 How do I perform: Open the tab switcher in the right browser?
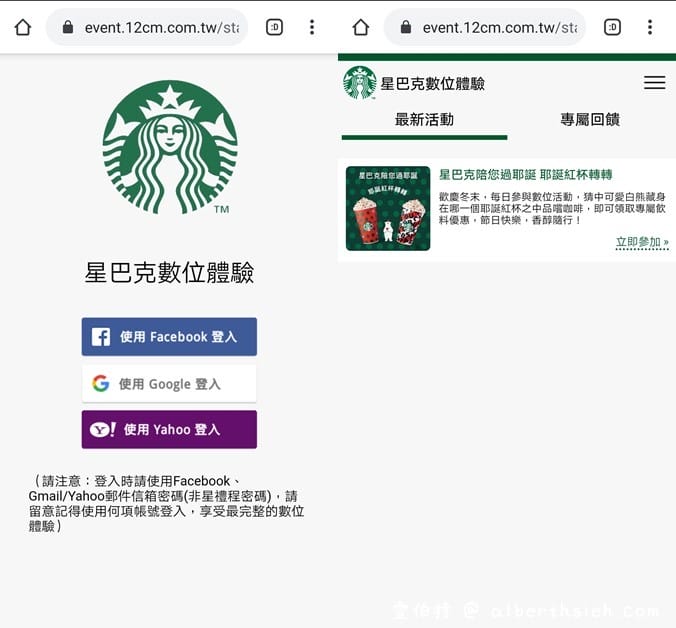pyautogui.click(x=612, y=27)
